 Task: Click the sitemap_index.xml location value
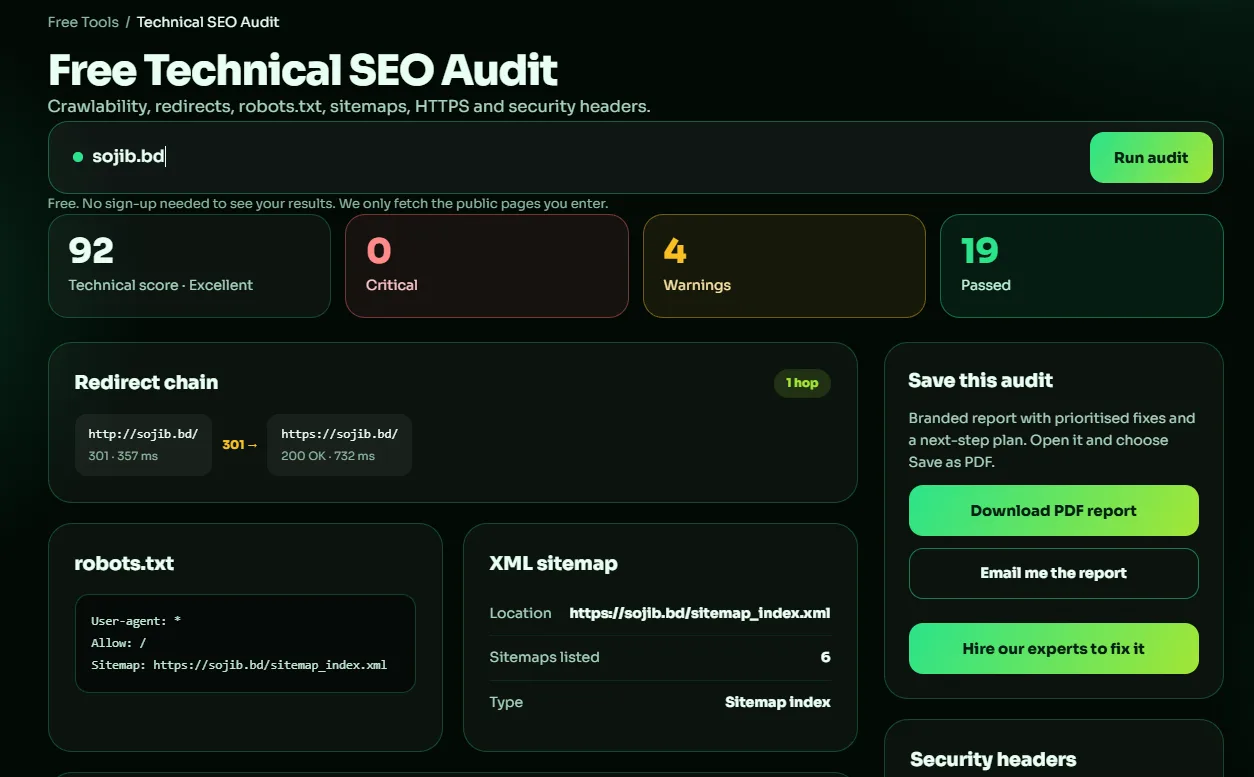coord(700,613)
